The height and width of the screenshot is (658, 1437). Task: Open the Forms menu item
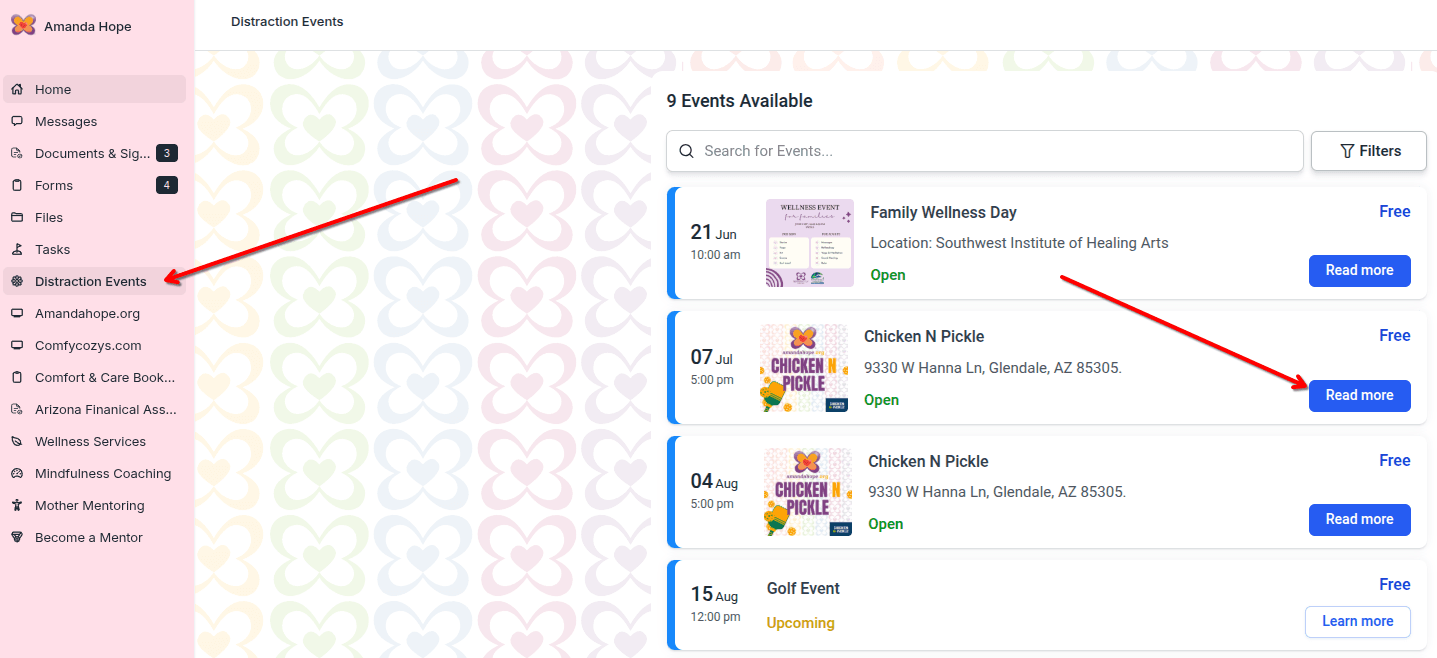(54, 185)
